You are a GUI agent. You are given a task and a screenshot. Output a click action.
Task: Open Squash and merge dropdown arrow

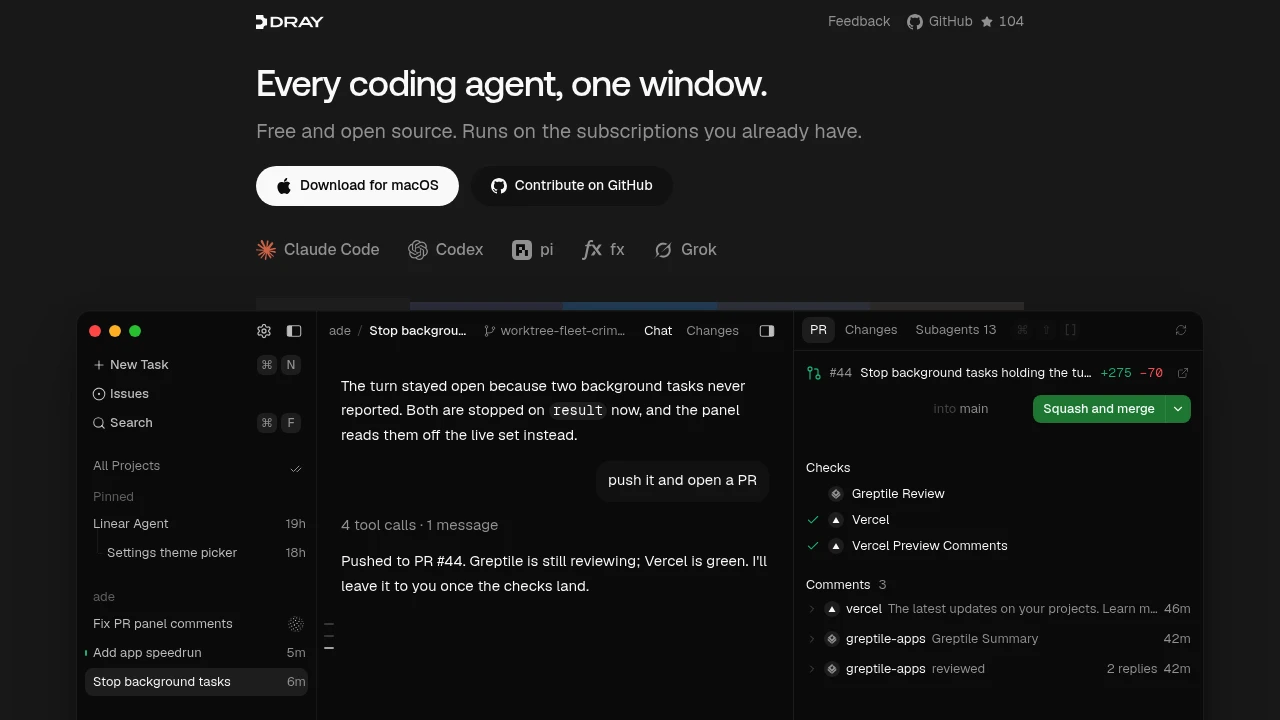(x=1178, y=409)
